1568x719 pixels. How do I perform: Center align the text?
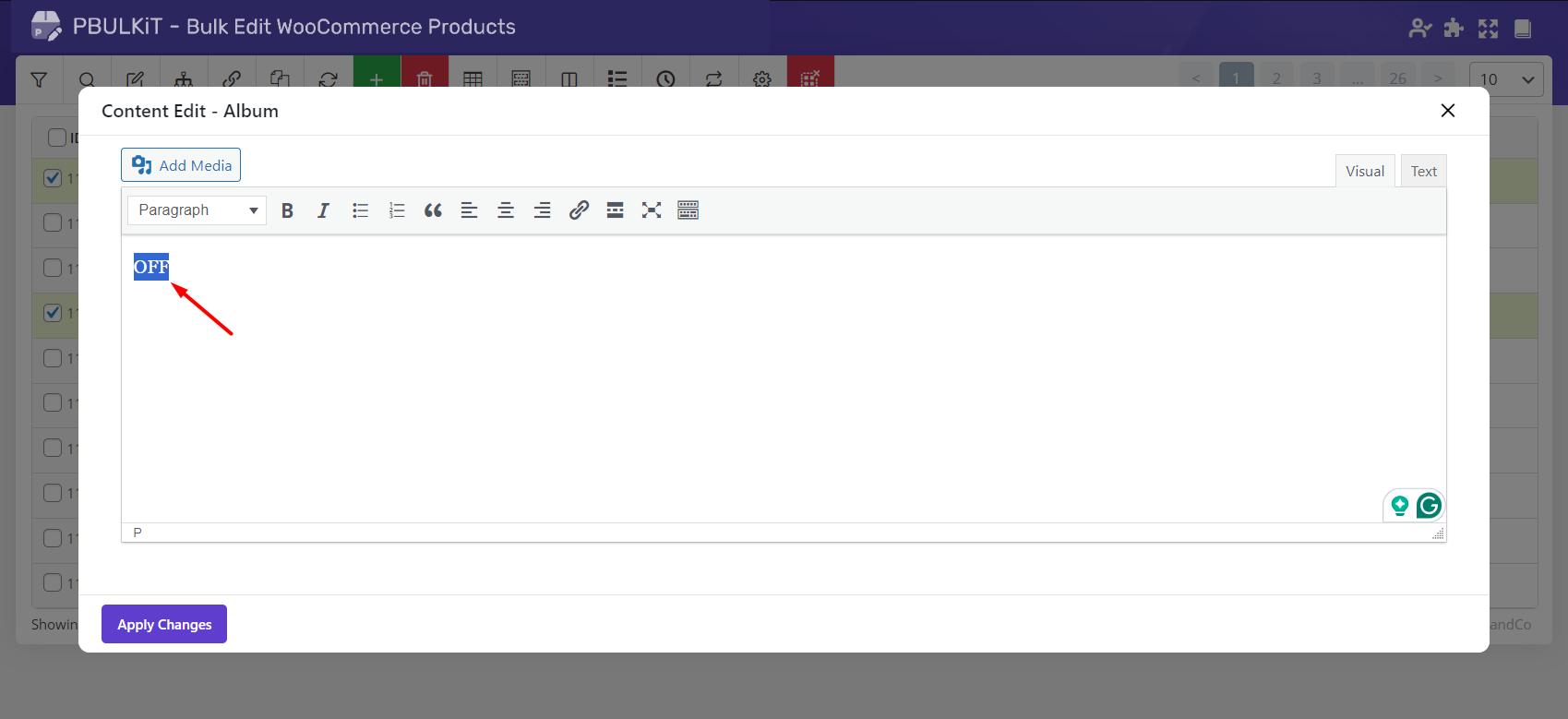(506, 210)
